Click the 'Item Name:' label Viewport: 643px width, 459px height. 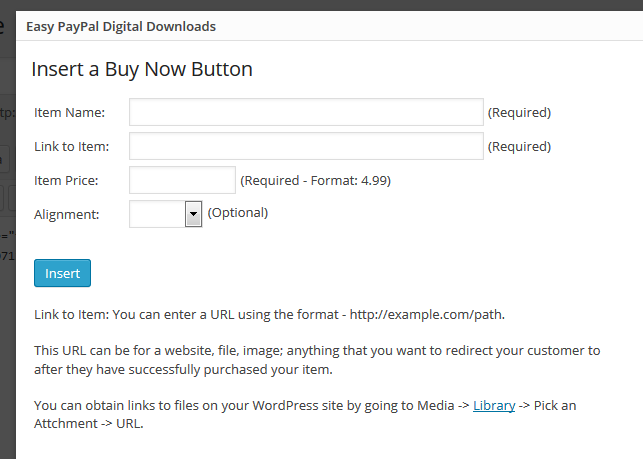[69, 113]
